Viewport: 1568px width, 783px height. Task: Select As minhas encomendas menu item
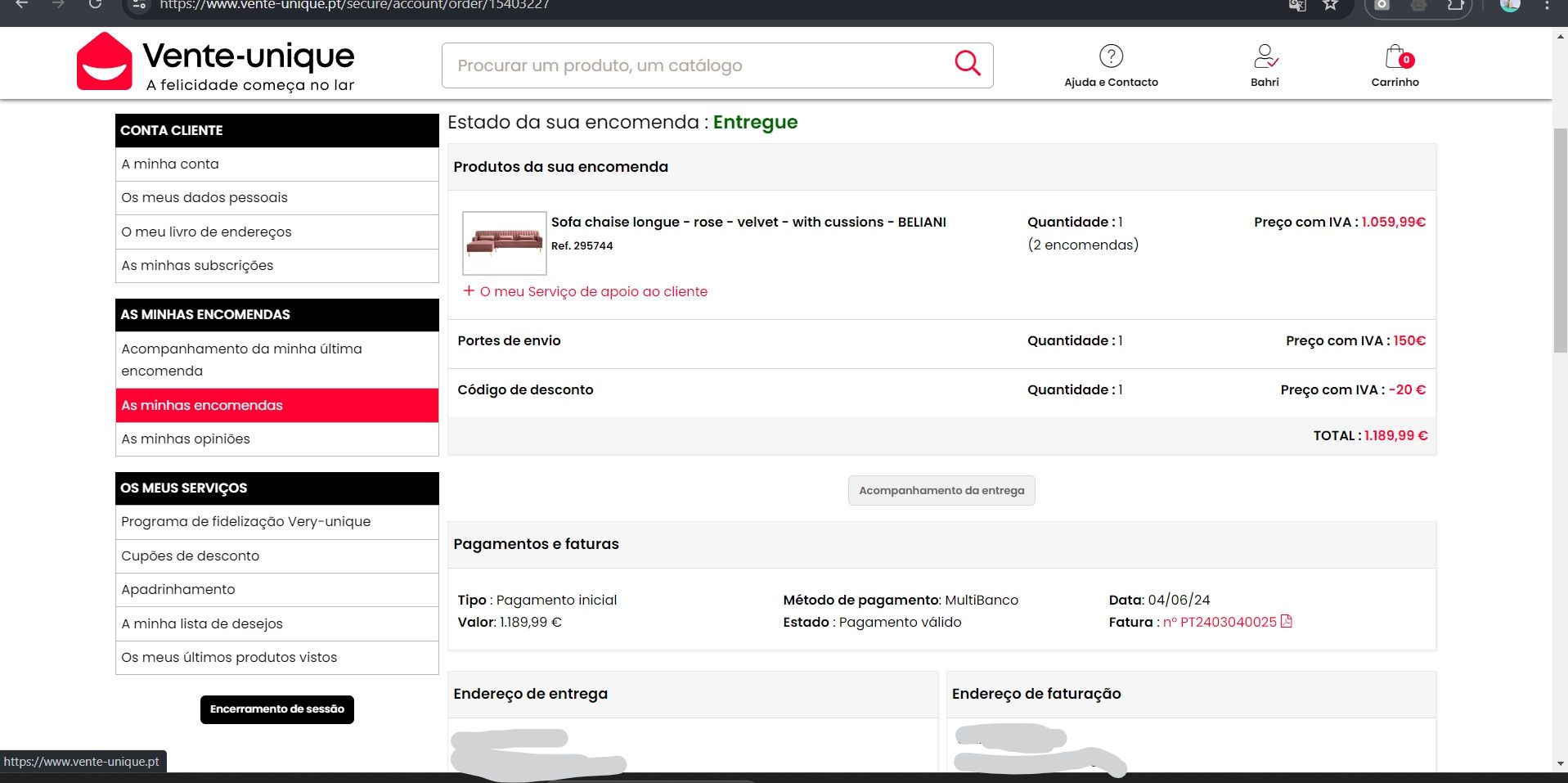(277, 405)
